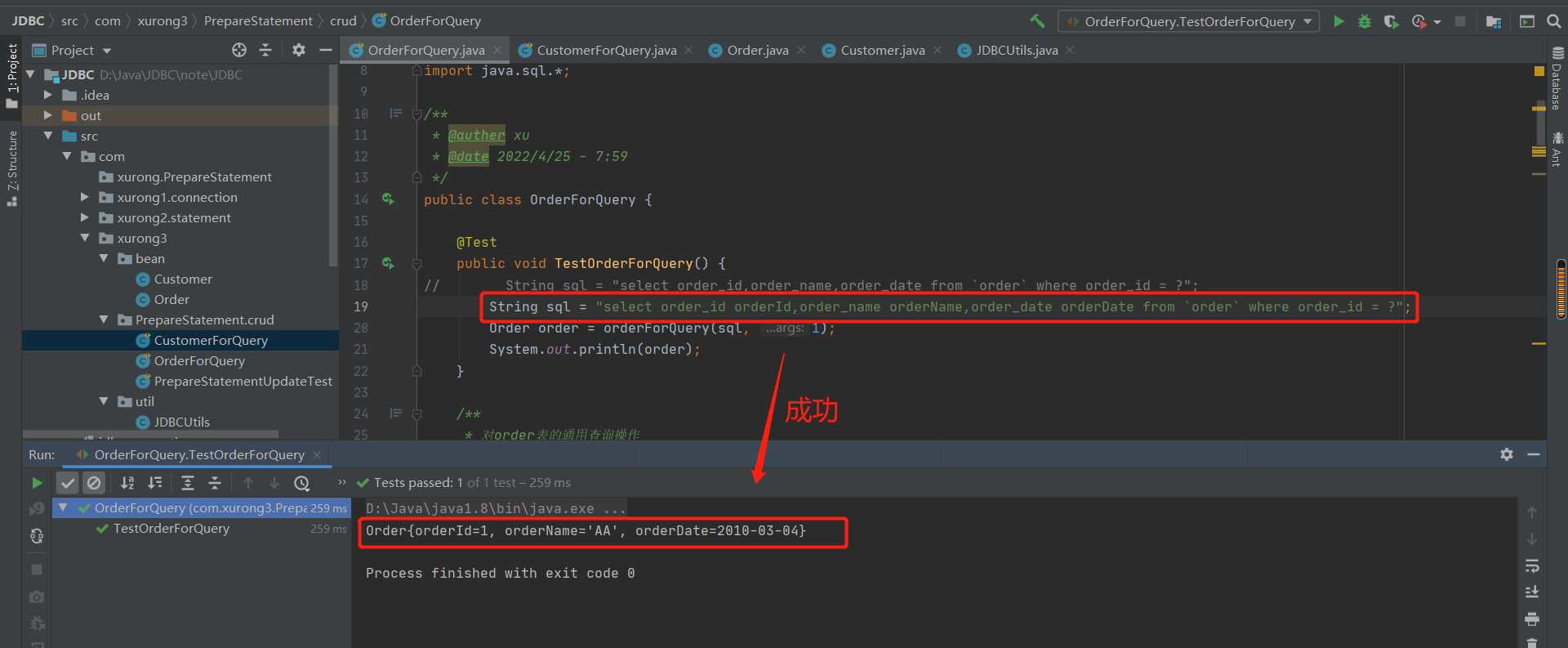Click run test gutter icon at line 17
Screen dimensions: 1568x648
tap(388, 263)
